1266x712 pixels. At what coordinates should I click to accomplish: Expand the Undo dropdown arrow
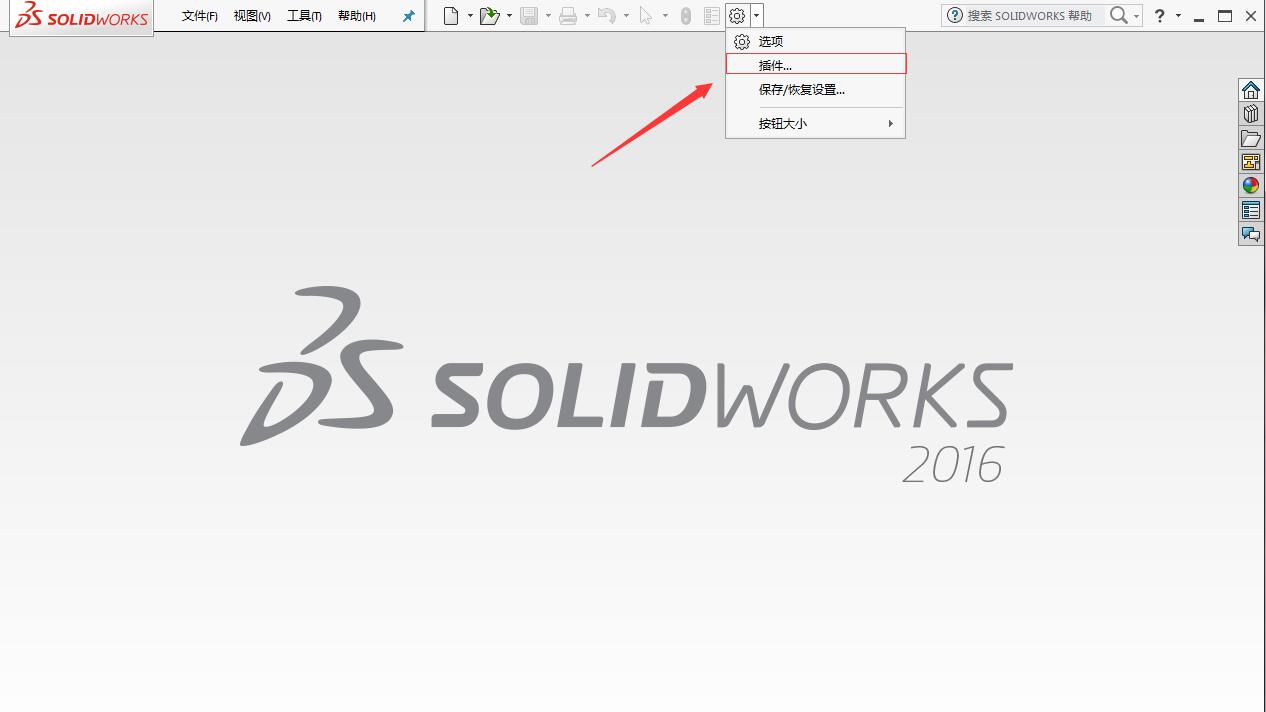point(626,16)
